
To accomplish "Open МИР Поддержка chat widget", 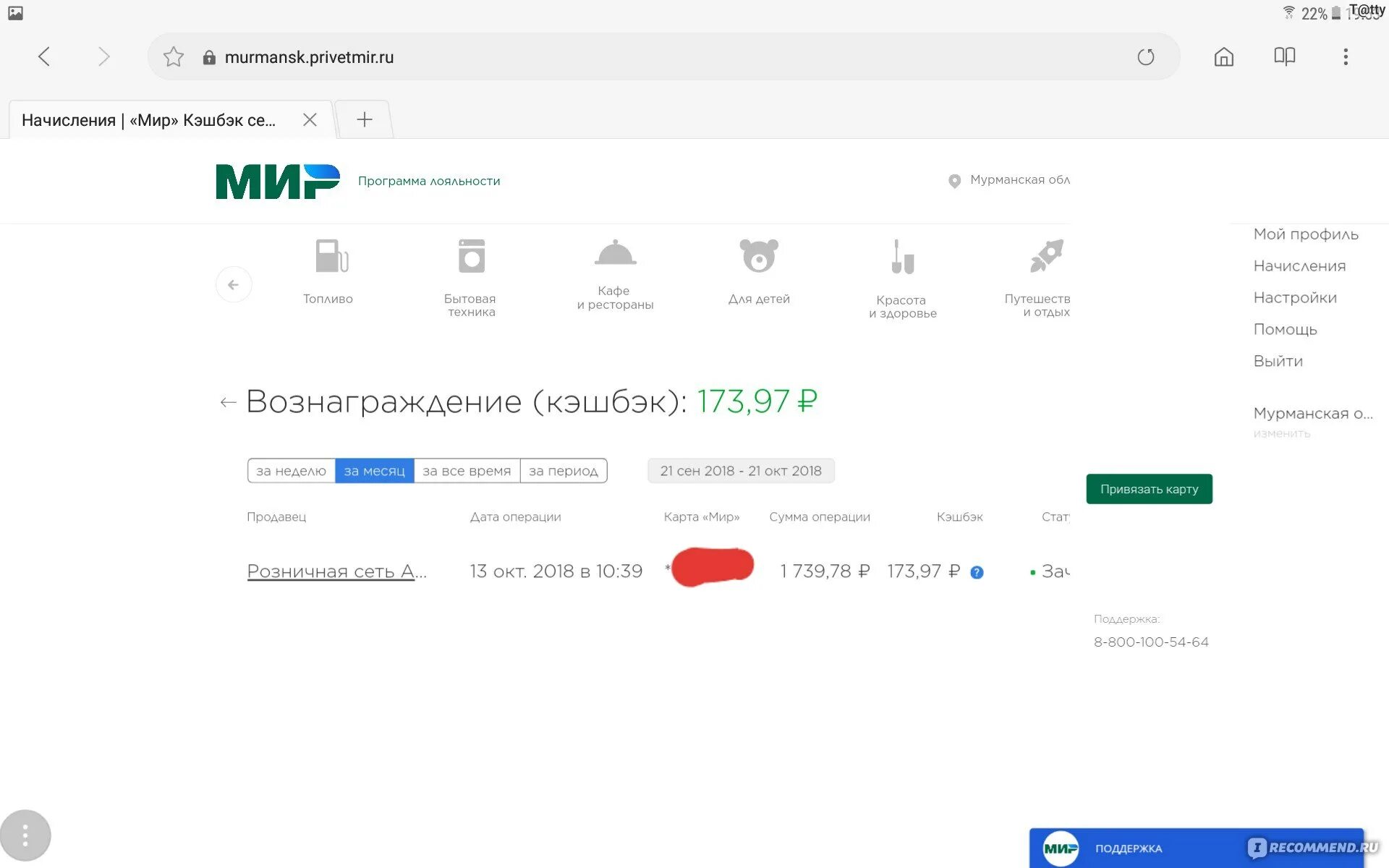I will [x=1197, y=848].
